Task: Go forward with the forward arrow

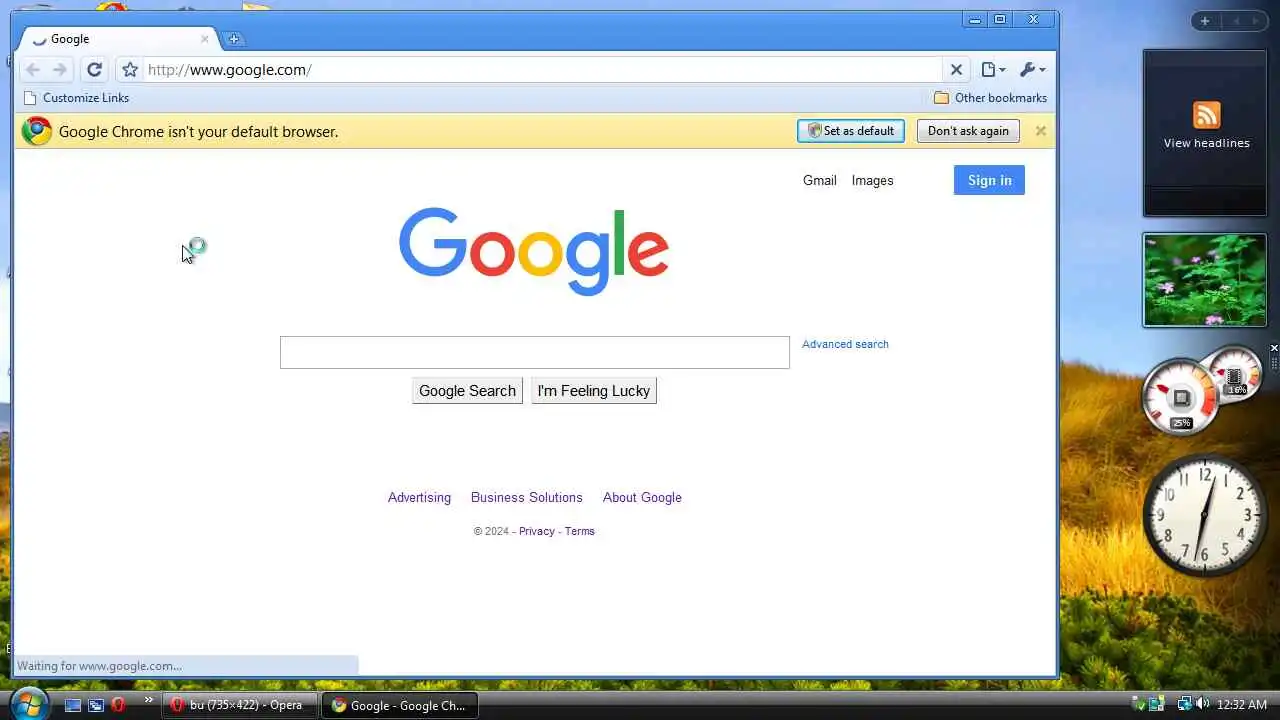Action: tap(60, 70)
